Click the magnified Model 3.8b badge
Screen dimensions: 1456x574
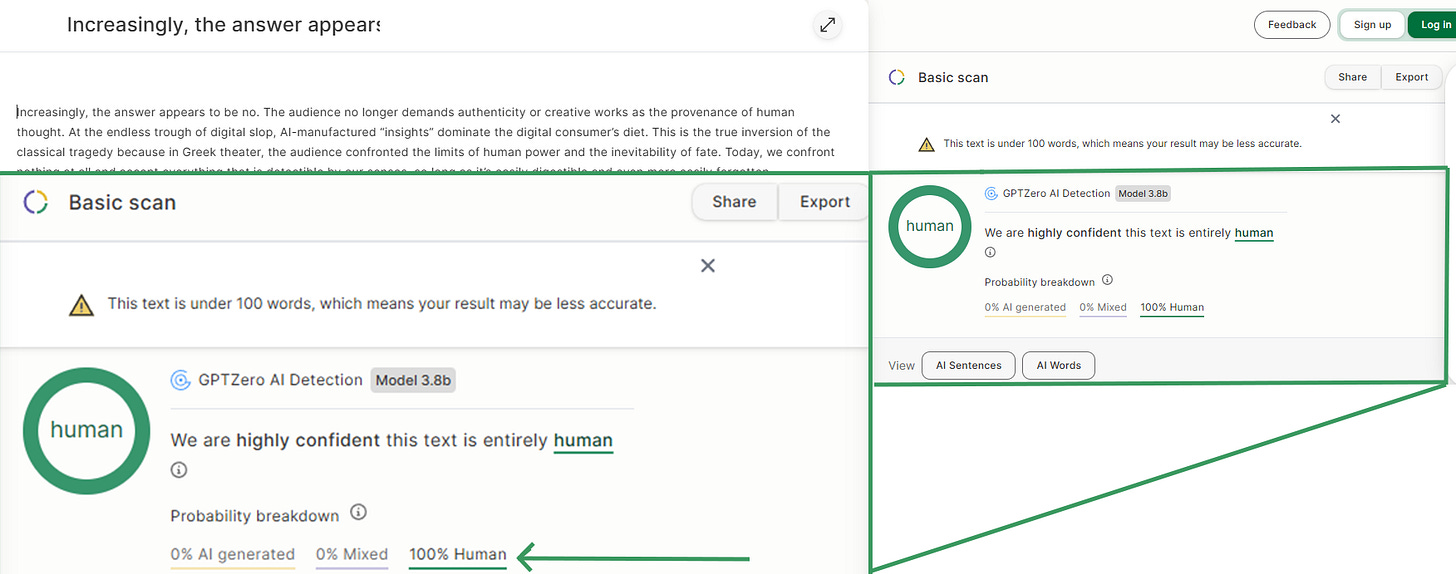pyautogui.click(x=413, y=380)
